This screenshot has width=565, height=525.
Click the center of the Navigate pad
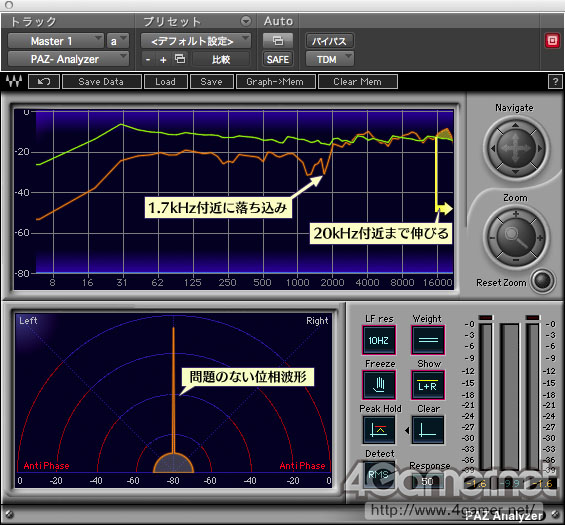[516, 148]
